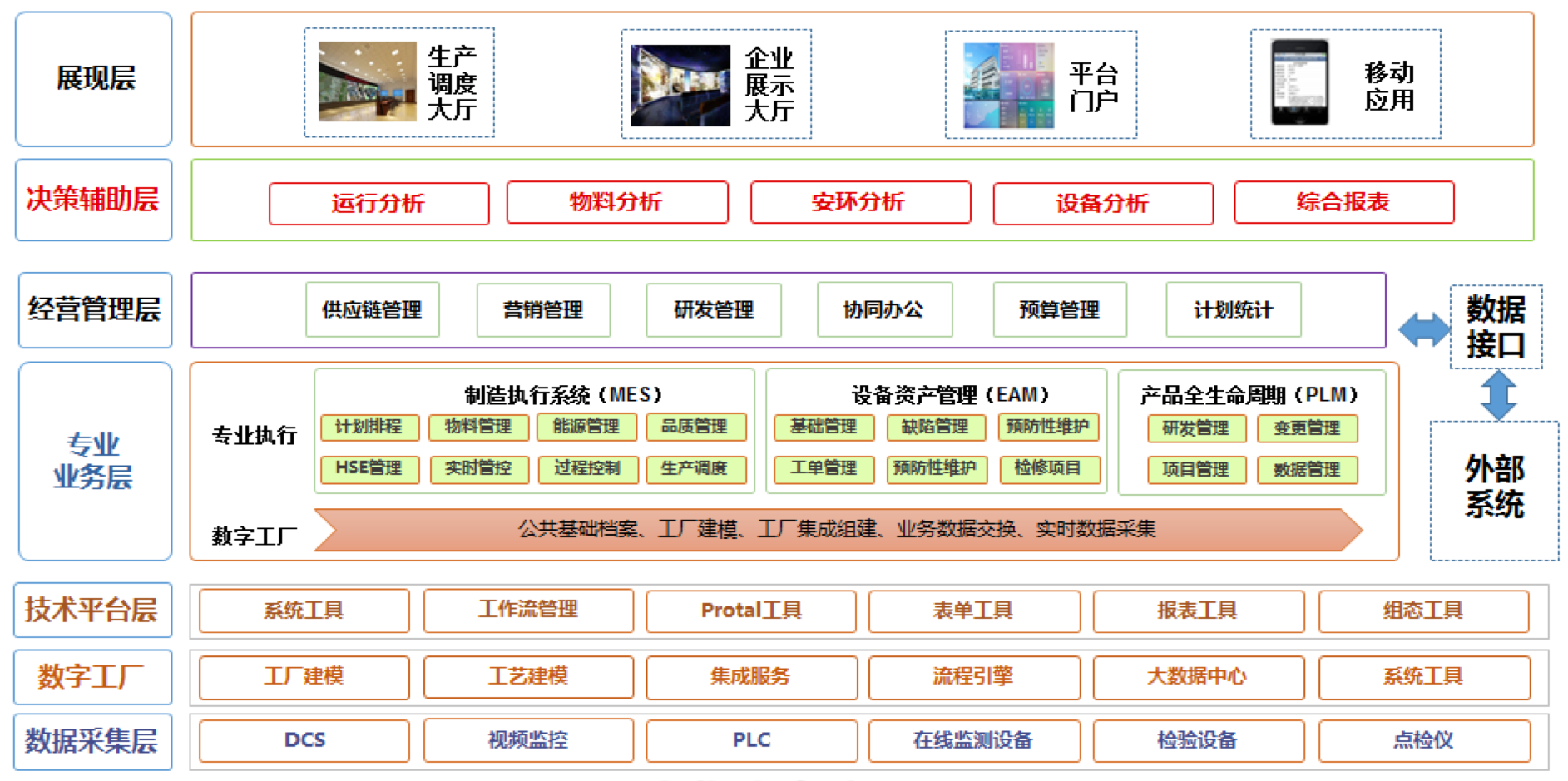Select the 设备资产管理（EAM）heading

pos(951,394)
